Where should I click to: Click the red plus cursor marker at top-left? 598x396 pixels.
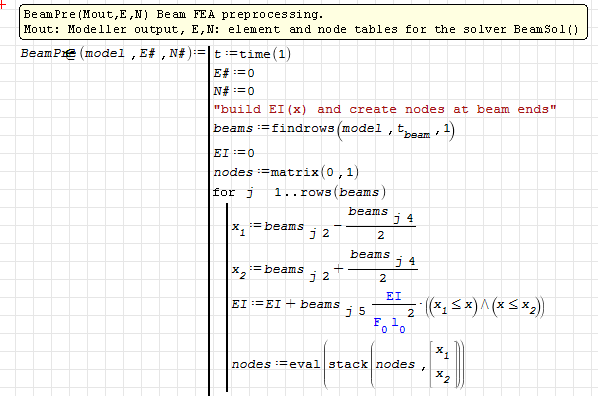(3, 5)
